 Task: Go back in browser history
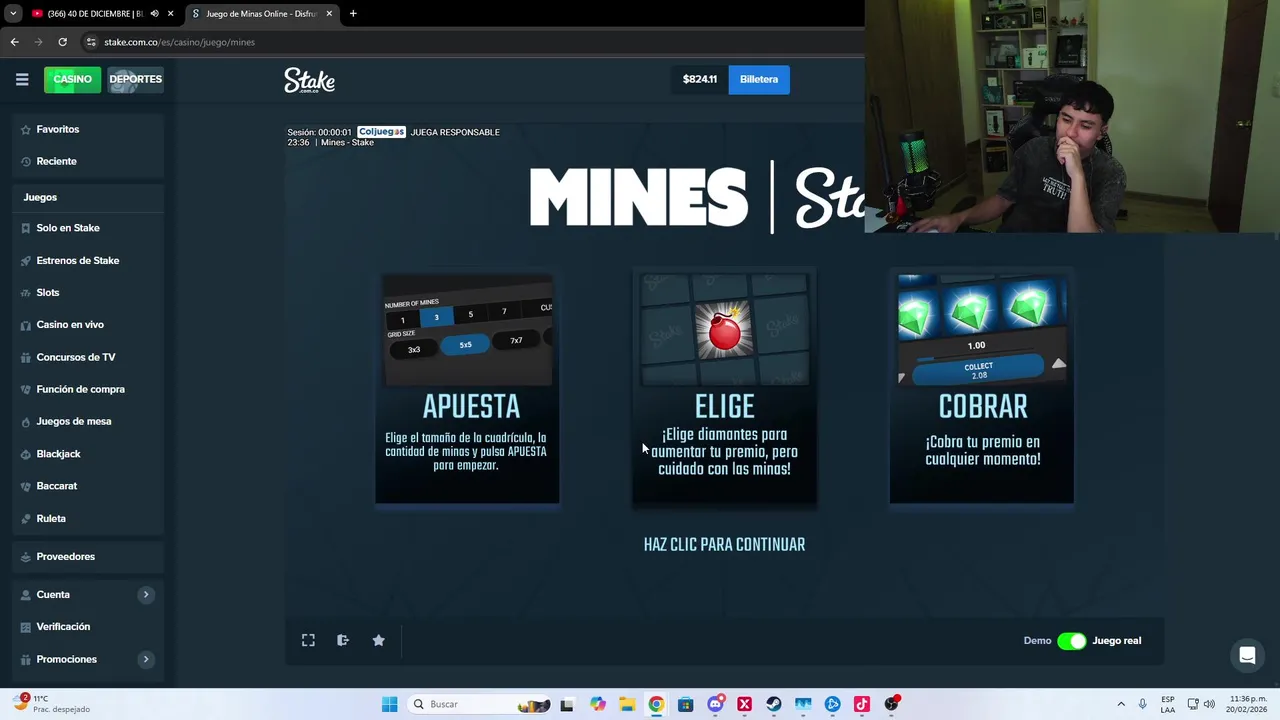pos(14,42)
